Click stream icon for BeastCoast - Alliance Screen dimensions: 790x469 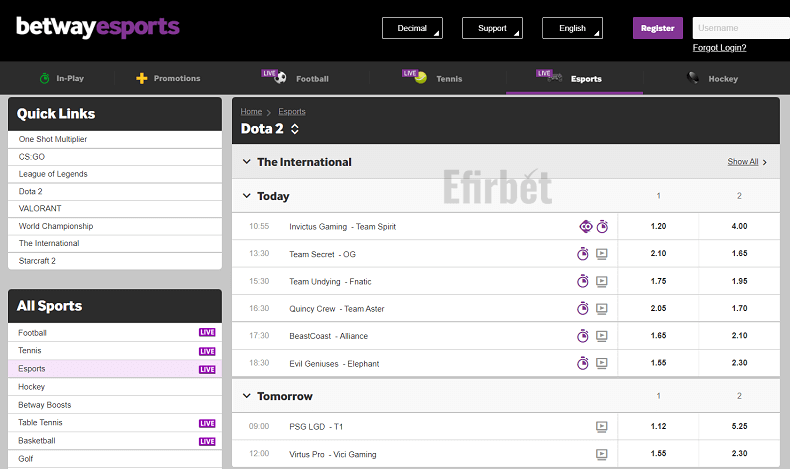(x=602, y=336)
